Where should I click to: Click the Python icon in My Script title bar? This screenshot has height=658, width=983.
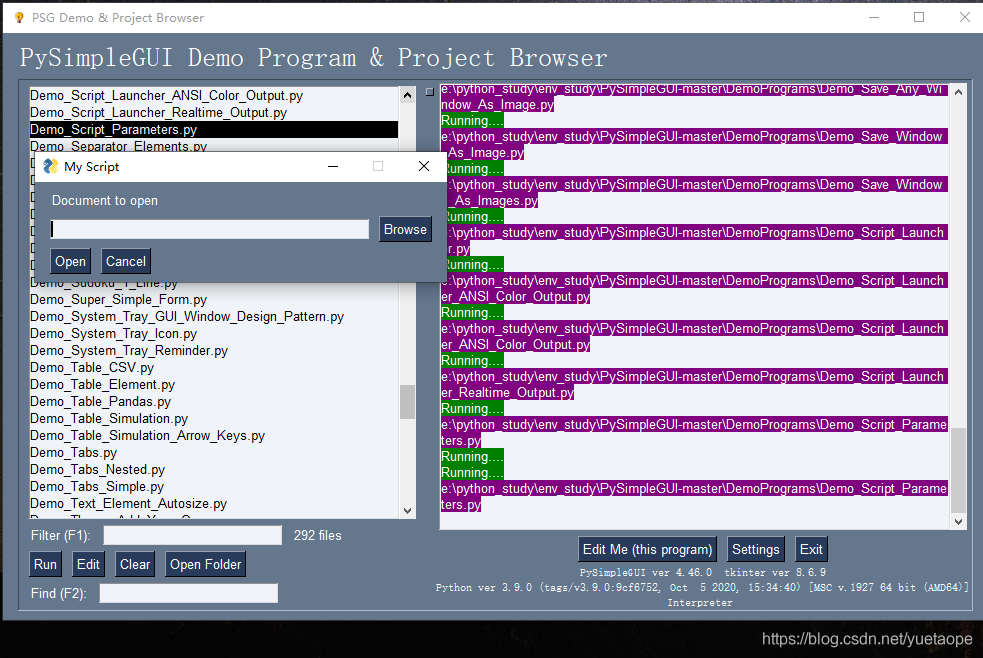[x=50, y=167]
